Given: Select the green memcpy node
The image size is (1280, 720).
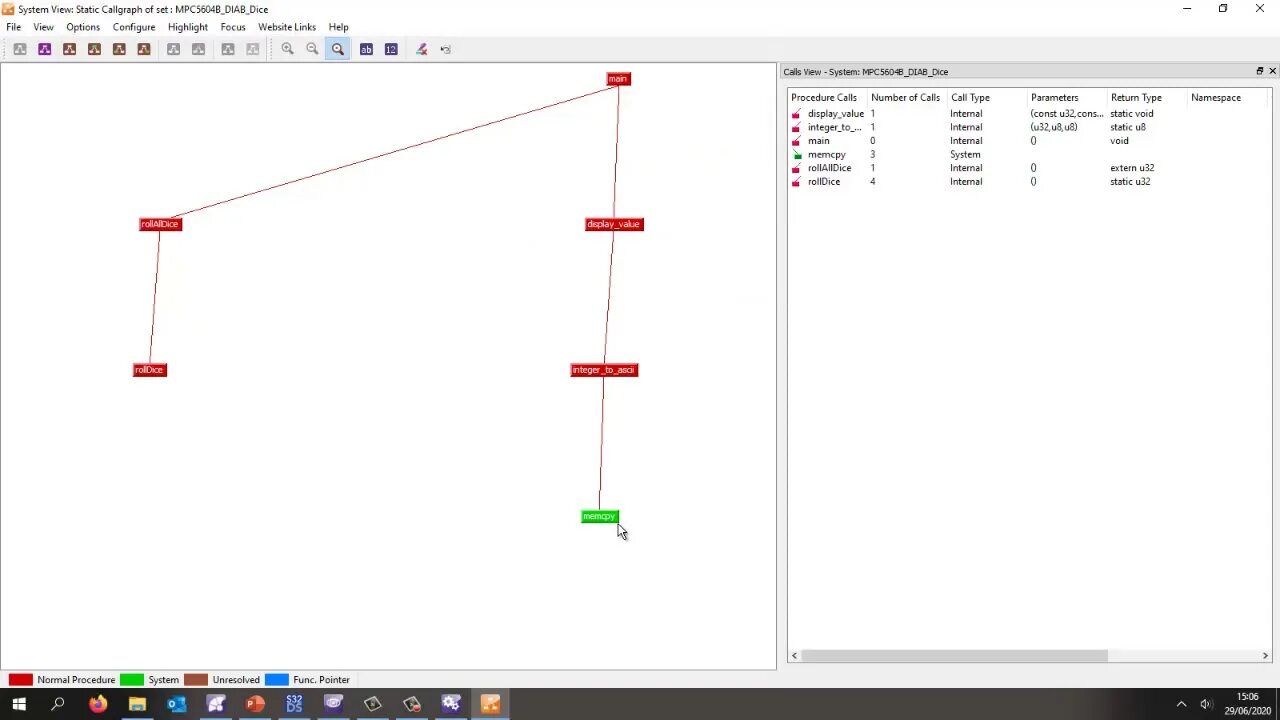Looking at the screenshot, I should coord(600,516).
